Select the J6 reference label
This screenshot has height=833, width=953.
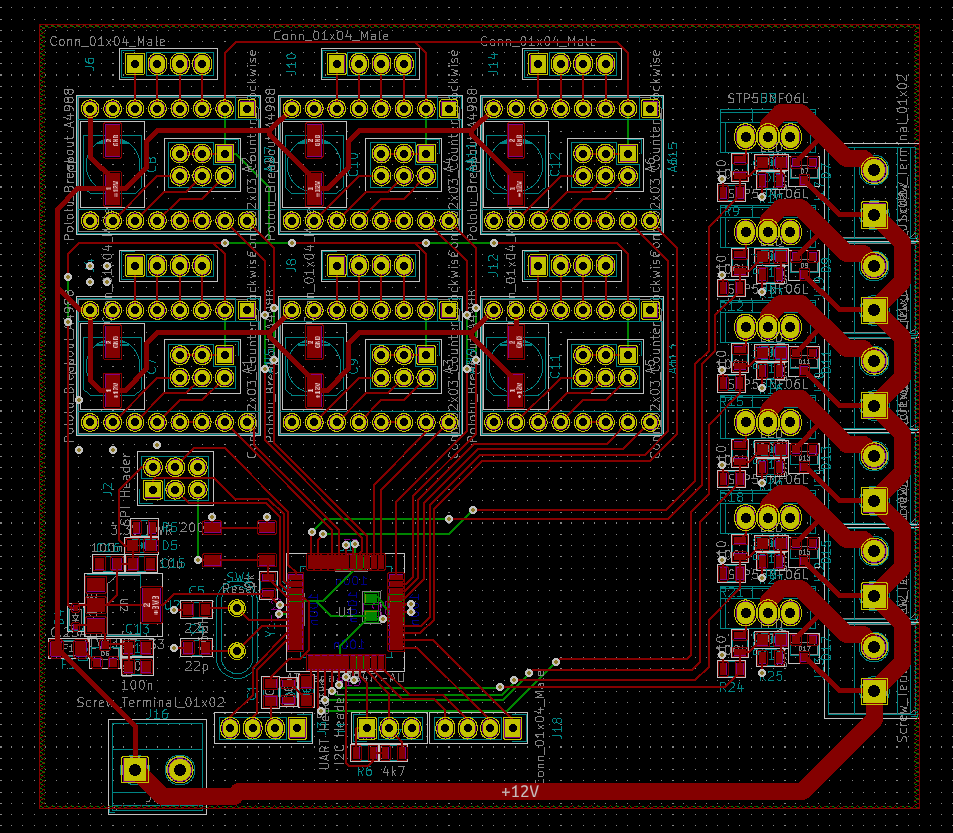[x=89, y=63]
